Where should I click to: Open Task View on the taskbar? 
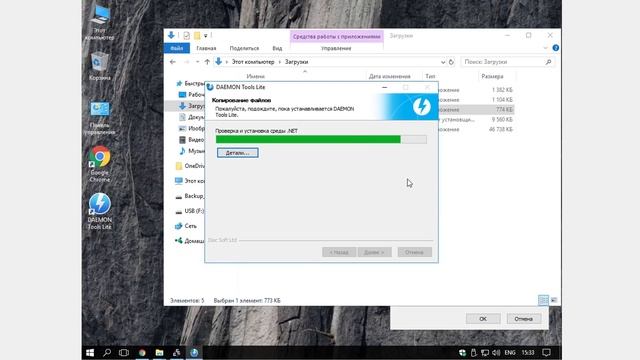point(124,352)
